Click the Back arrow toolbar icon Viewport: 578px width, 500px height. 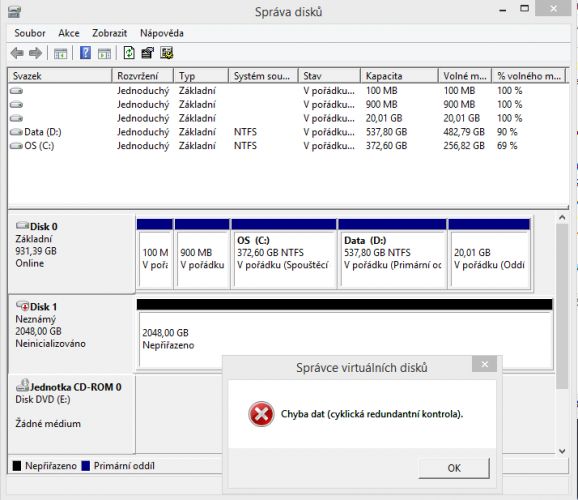(17, 53)
